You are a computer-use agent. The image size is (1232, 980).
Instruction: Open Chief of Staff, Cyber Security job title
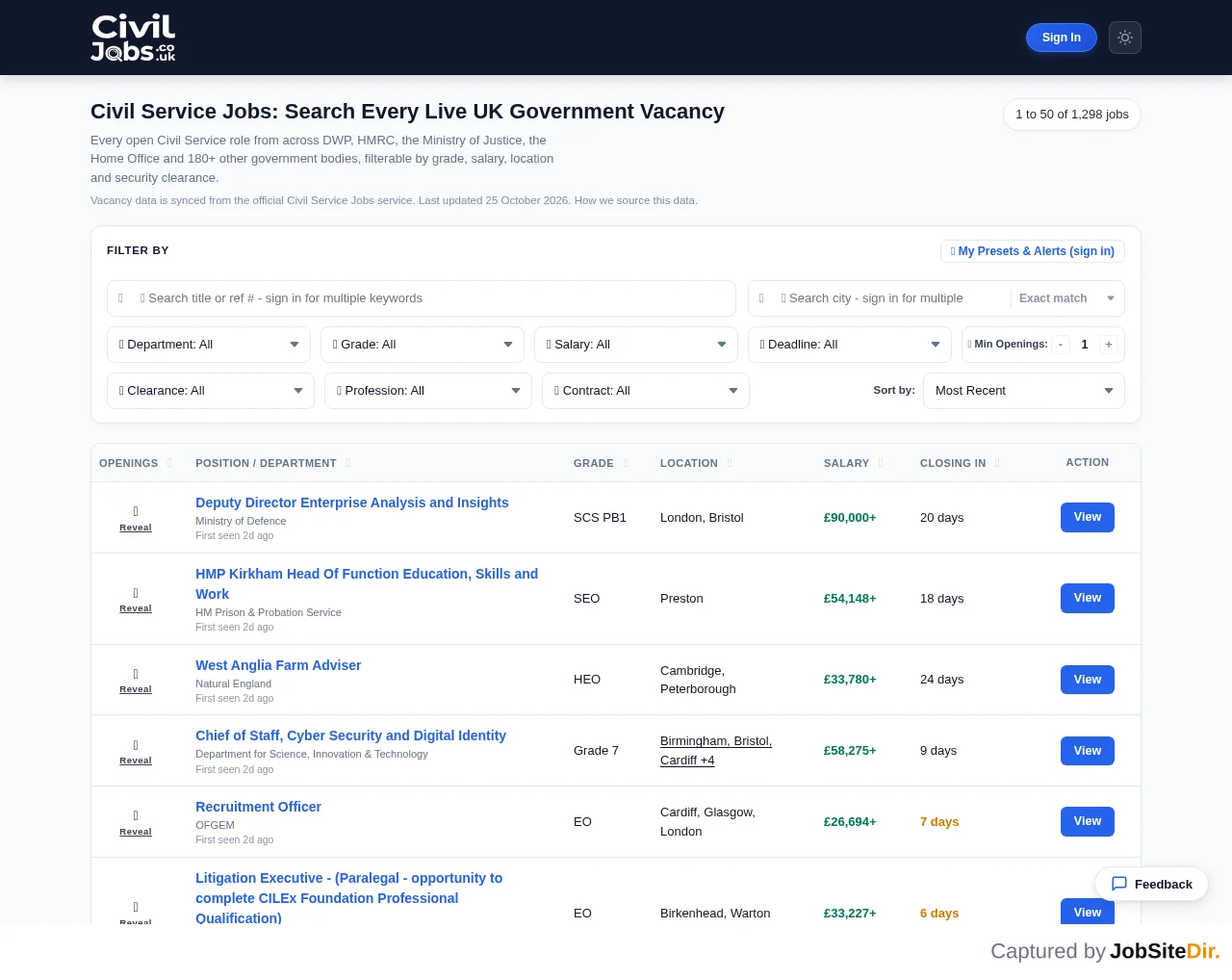click(x=350, y=735)
